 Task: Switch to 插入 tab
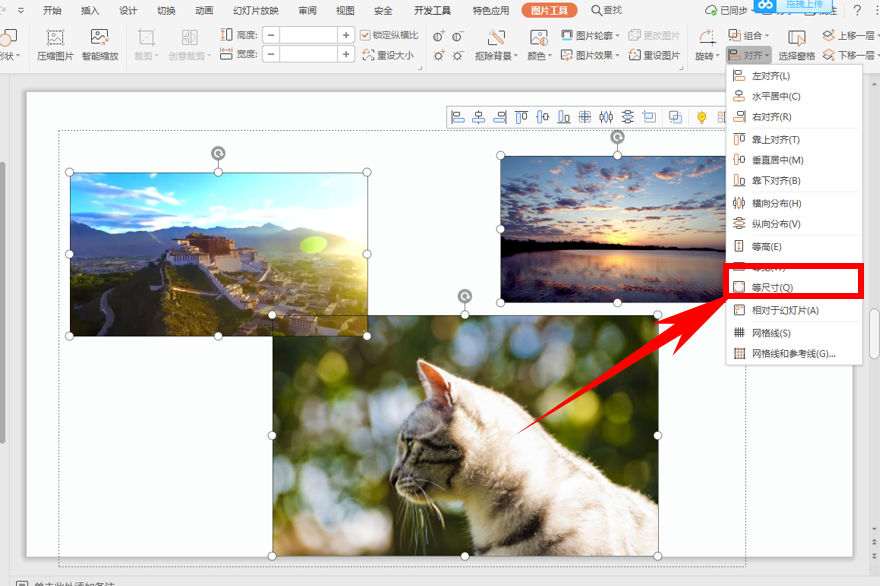point(90,10)
